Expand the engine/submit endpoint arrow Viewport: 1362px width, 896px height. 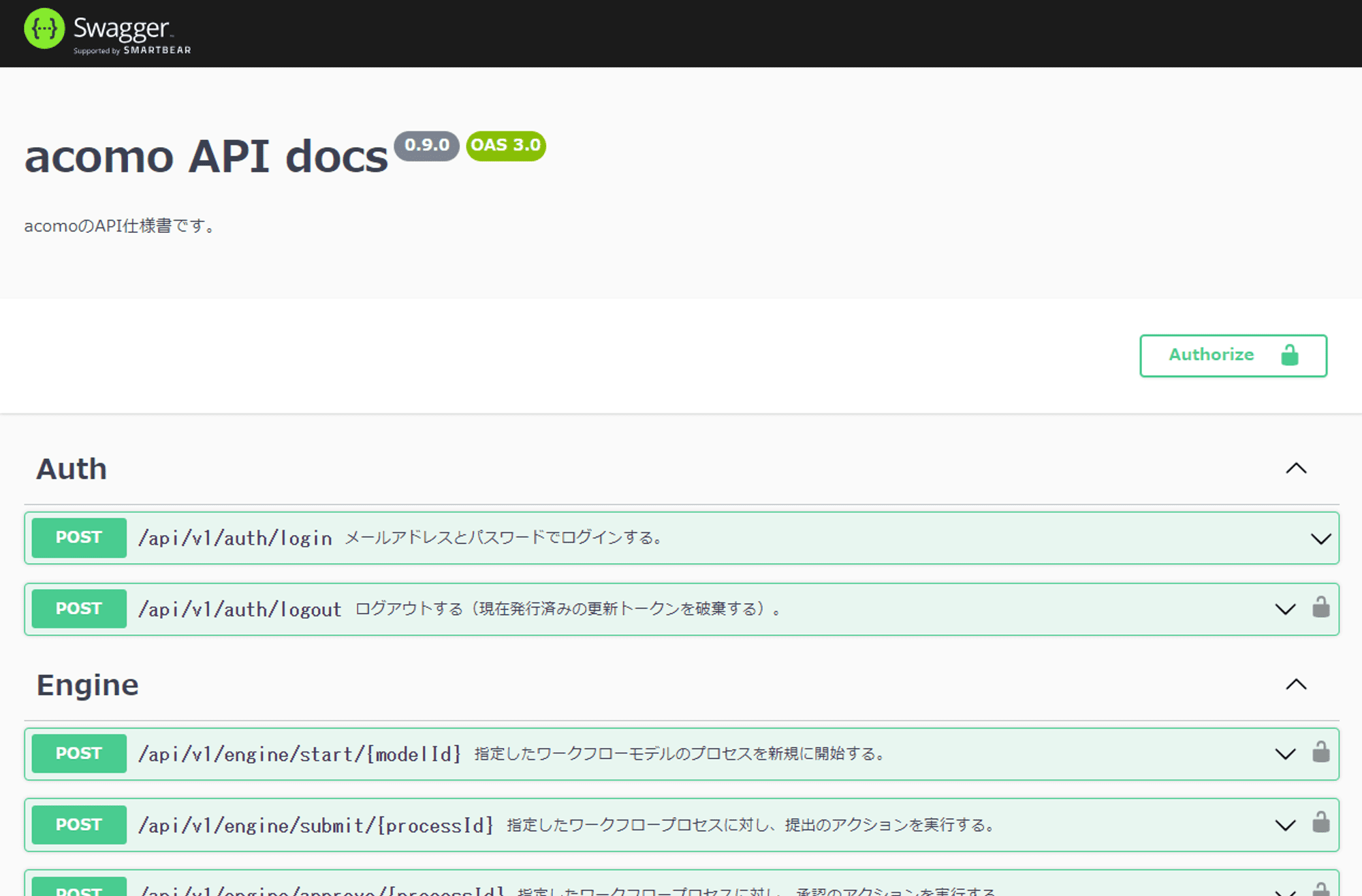click(x=1285, y=825)
